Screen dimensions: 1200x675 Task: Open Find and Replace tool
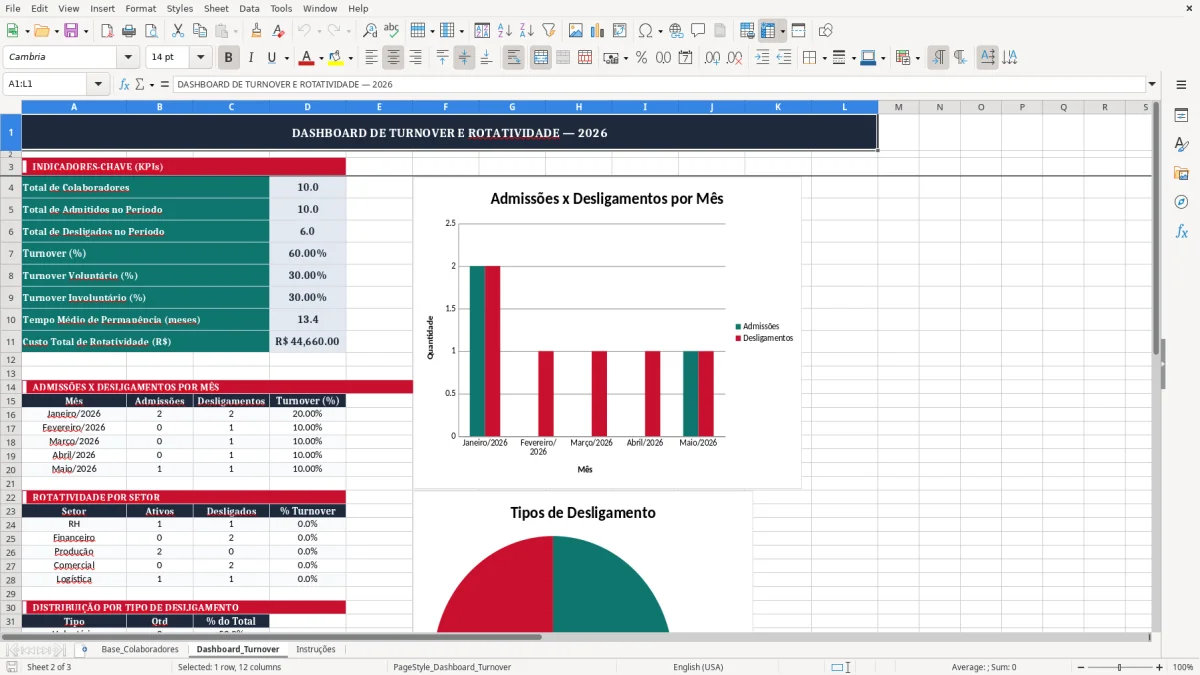[x=370, y=31]
